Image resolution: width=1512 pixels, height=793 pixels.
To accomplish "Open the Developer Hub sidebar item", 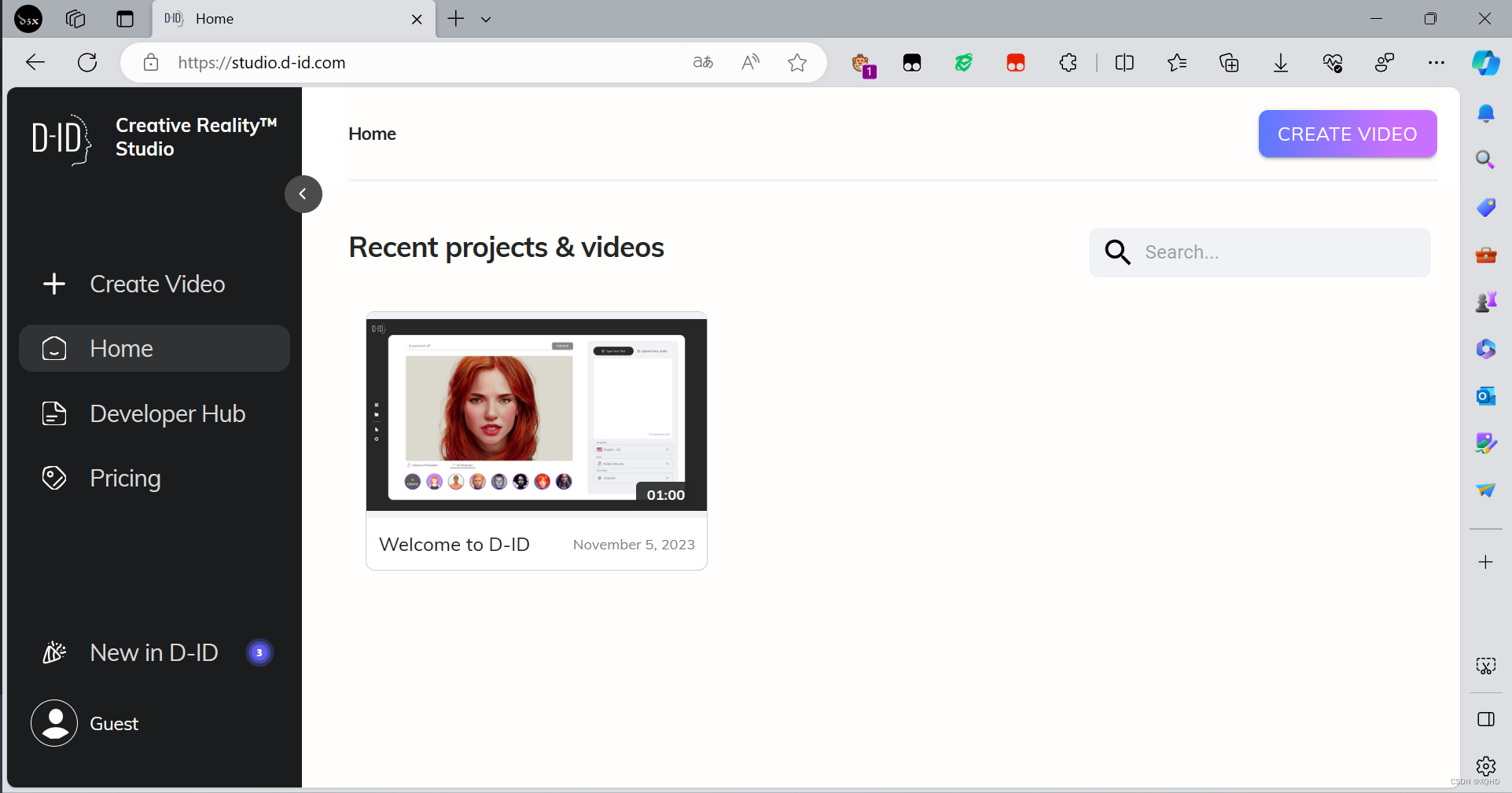I will [x=155, y=413].
